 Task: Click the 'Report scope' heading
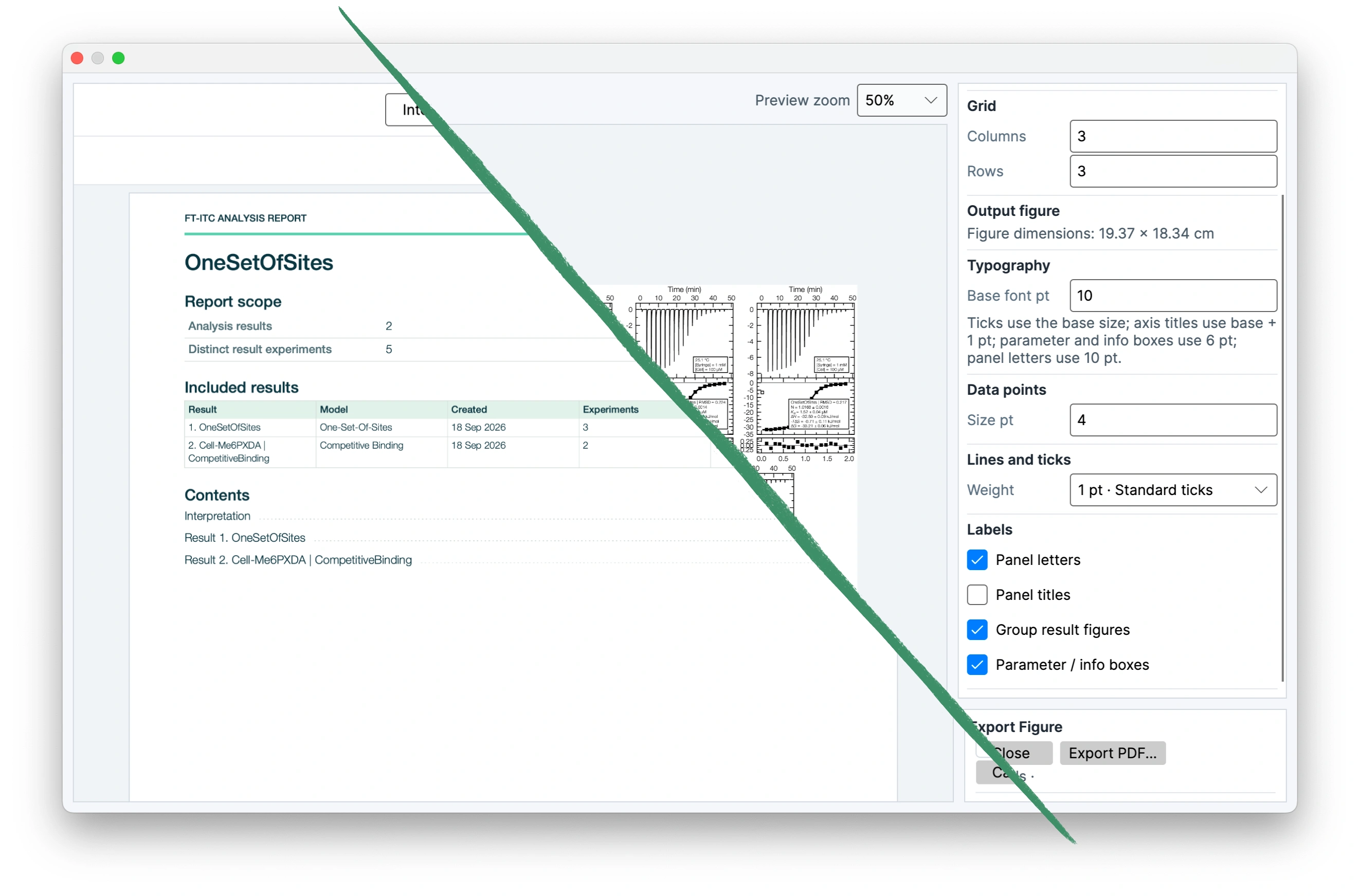click(x=232, y=302)
